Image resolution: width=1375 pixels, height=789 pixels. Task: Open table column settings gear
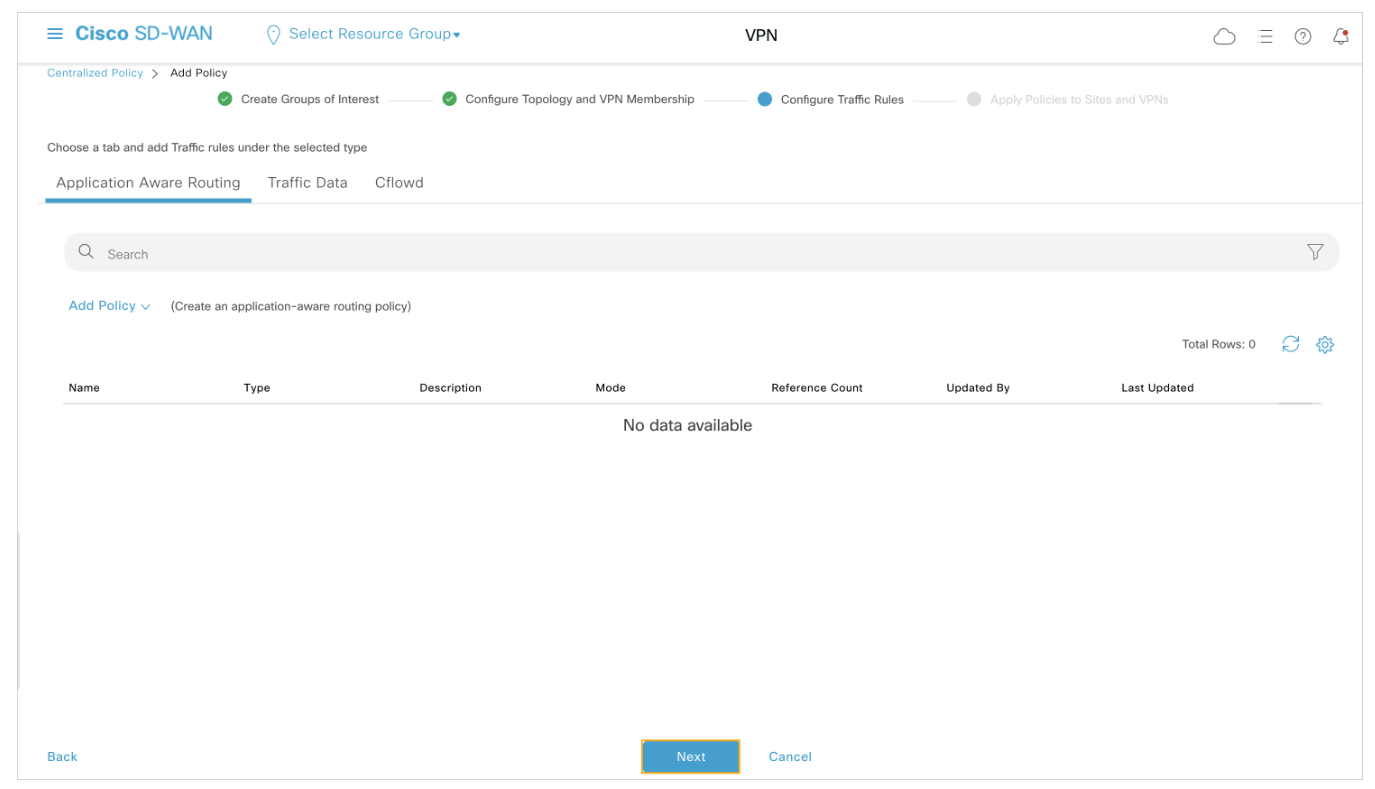[x=1325, y=344]
